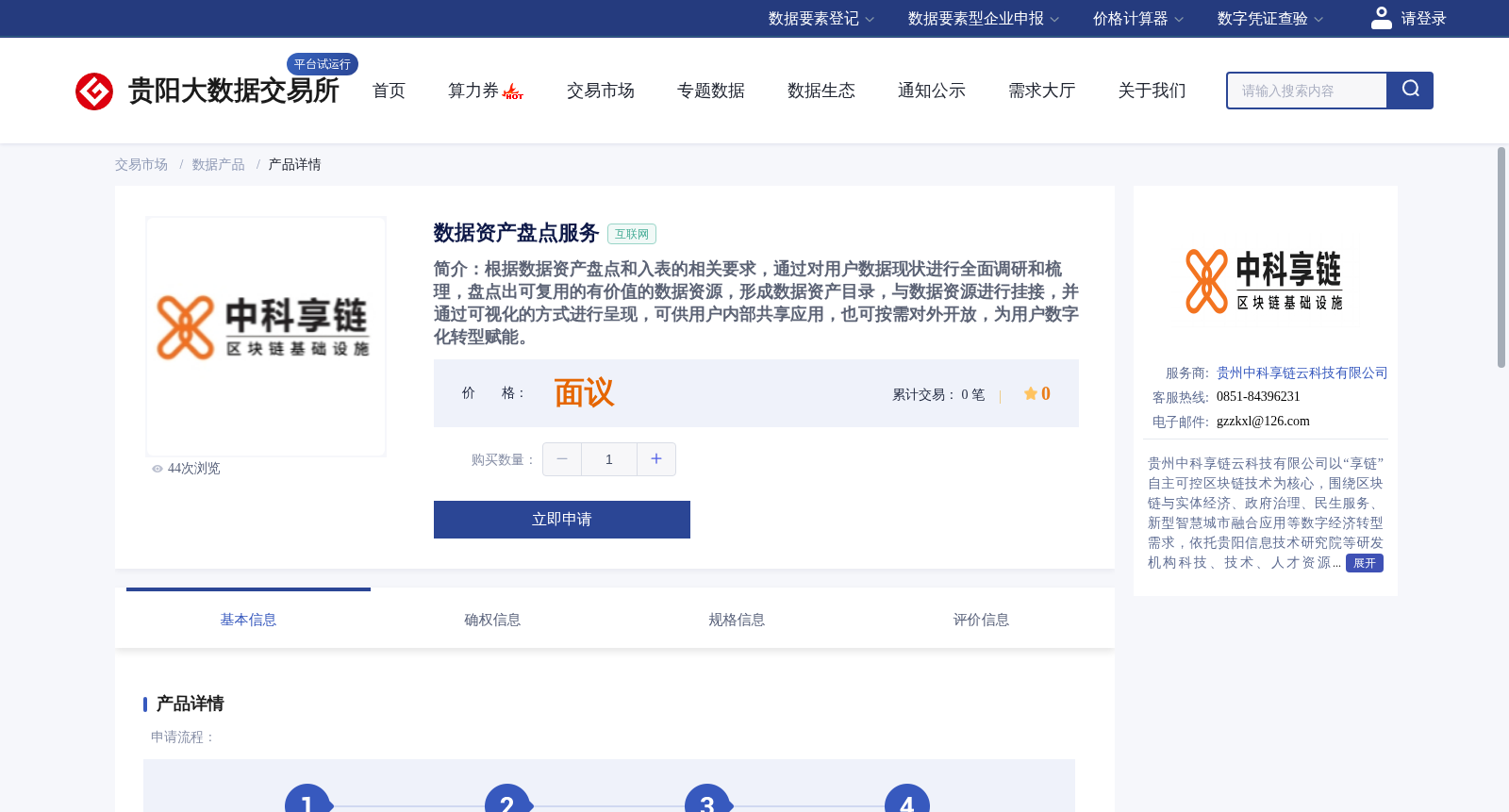The width and height of the screenshot is (1509, 812).
Task: Switch to the 规格信息 tab
Action: (x=737, y=620)
